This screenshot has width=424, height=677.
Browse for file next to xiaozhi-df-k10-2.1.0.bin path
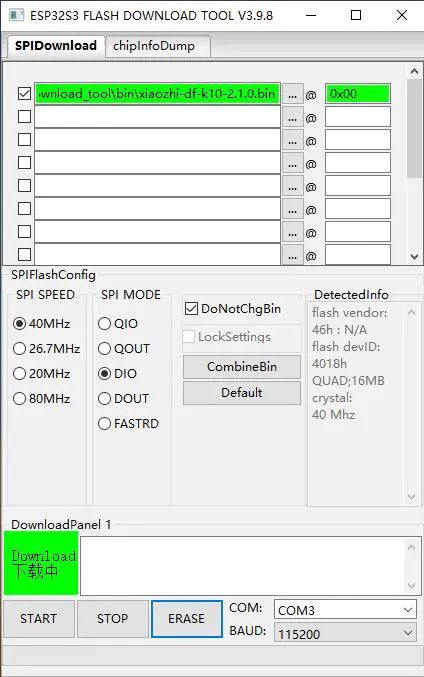[x=293, y=95]
